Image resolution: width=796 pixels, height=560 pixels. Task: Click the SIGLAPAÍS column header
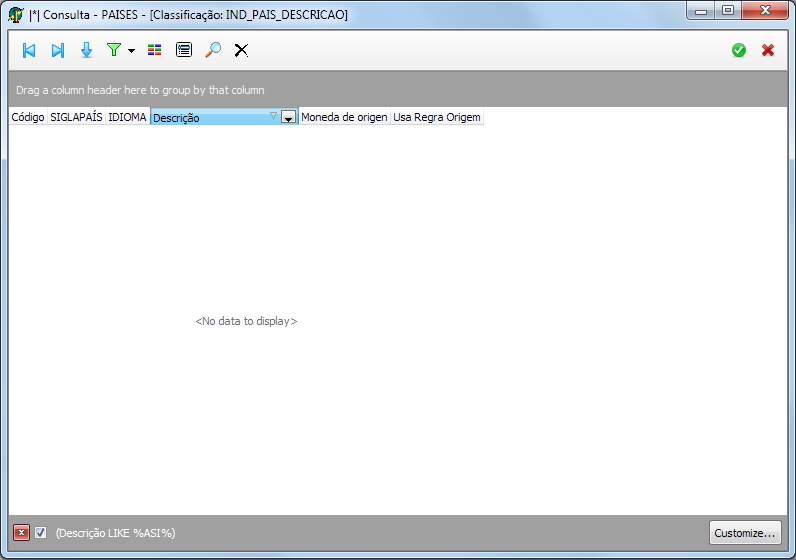click(76, 117)
